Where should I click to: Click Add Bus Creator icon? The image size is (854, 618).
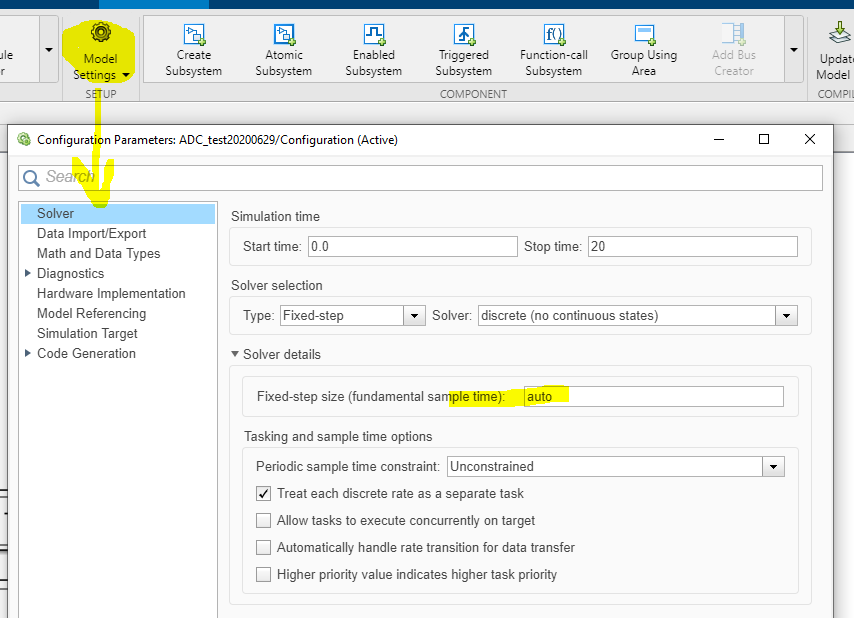tap(733, 34)
